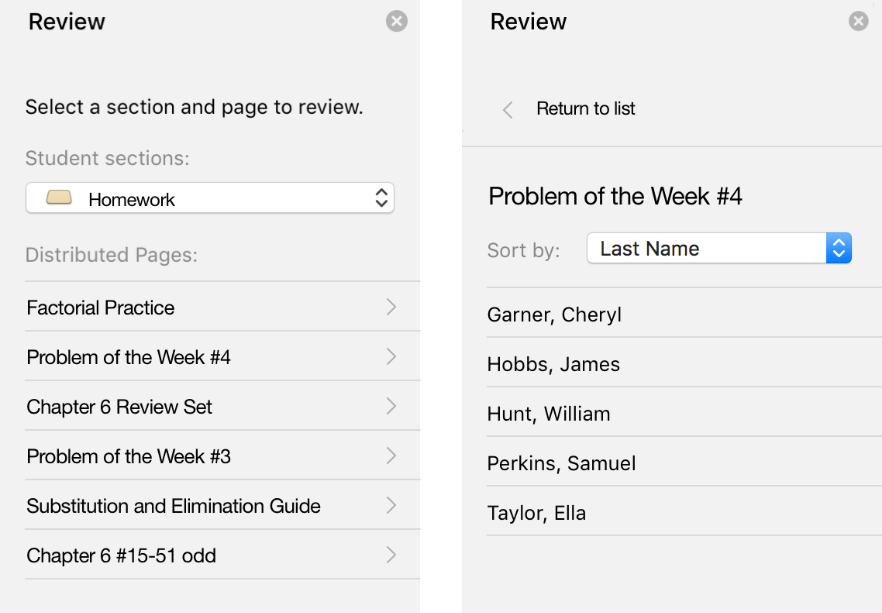Close the left Review panel
882x613 pixels.
point(397,21)
